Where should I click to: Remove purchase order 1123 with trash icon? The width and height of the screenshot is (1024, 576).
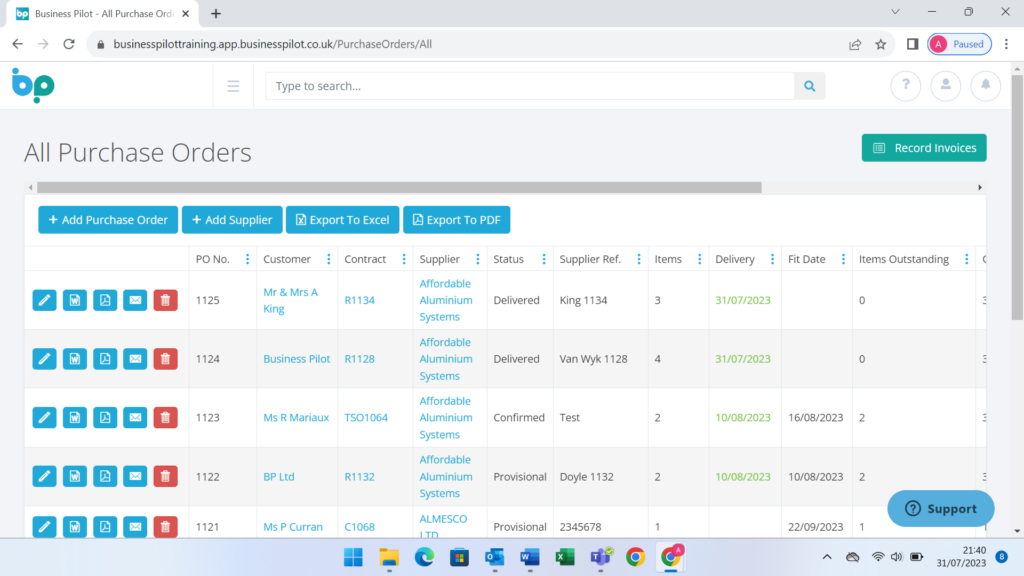click(165, 417)
